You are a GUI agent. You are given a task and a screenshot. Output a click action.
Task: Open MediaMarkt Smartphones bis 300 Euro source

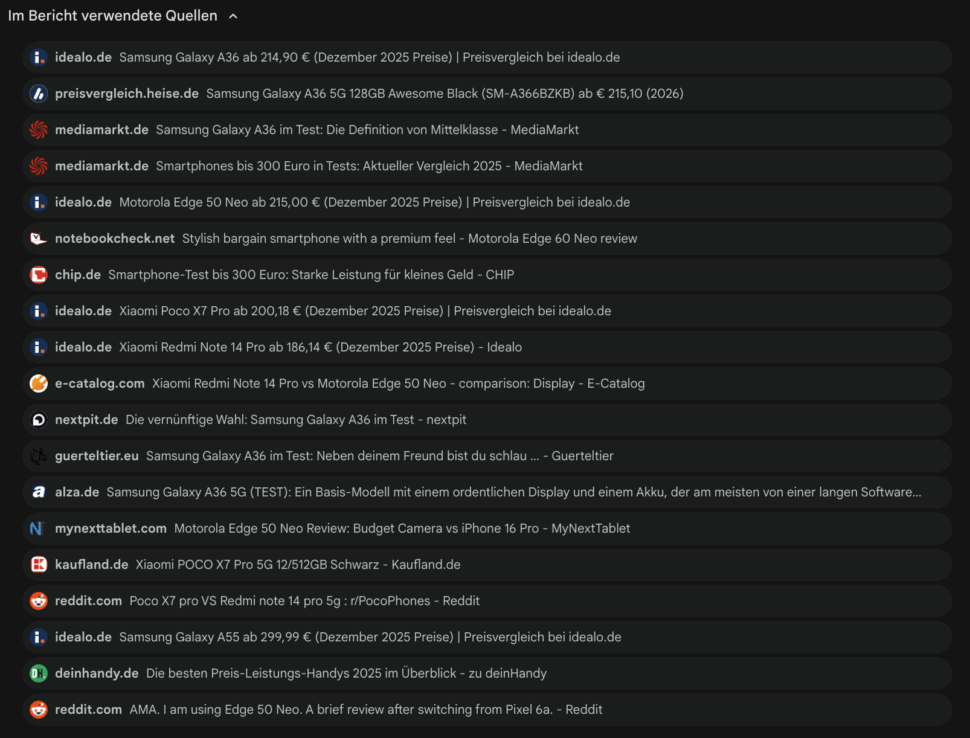(369, 166)
